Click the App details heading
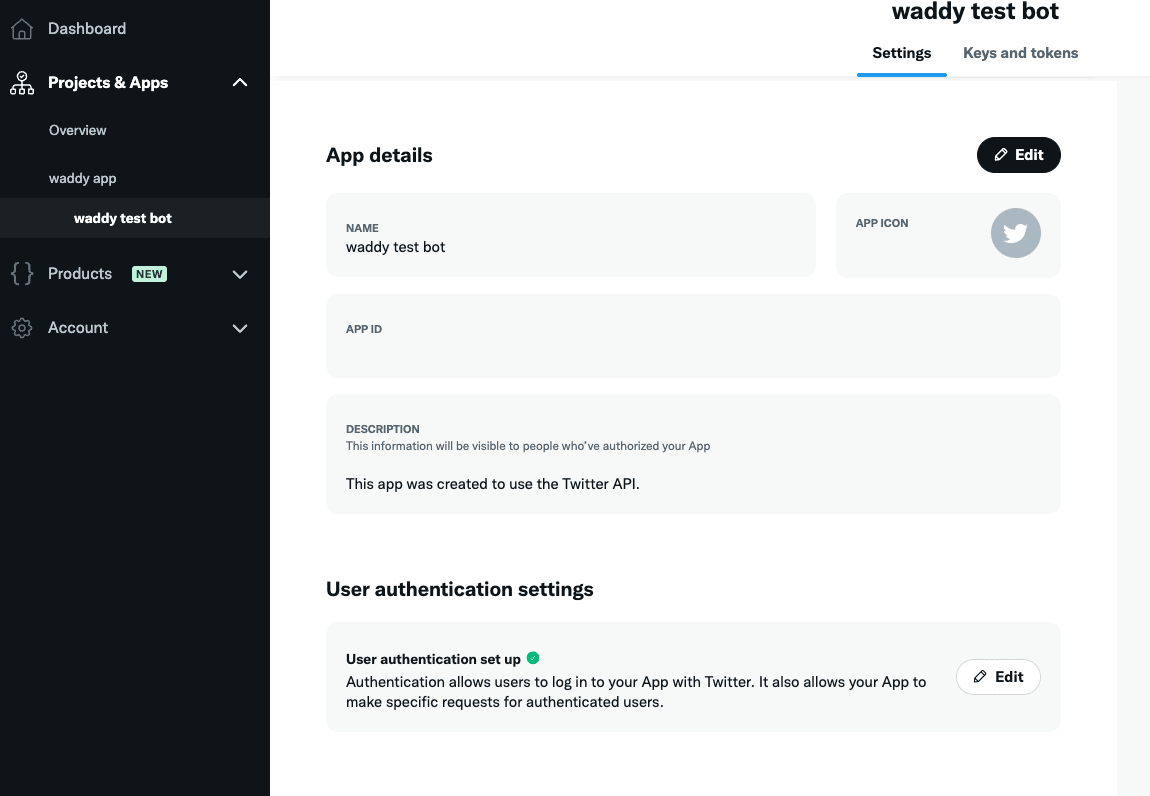 coord(379,156)
